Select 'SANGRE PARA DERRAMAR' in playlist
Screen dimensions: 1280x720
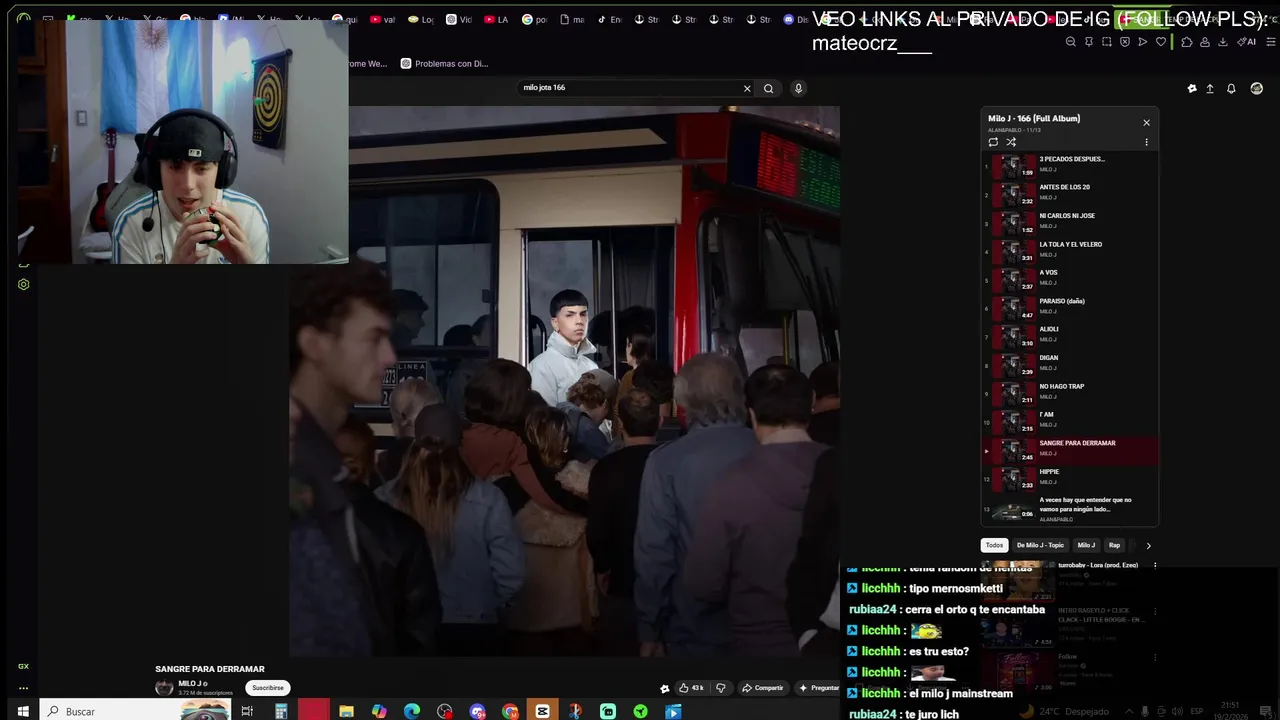tap(1070, 449)
